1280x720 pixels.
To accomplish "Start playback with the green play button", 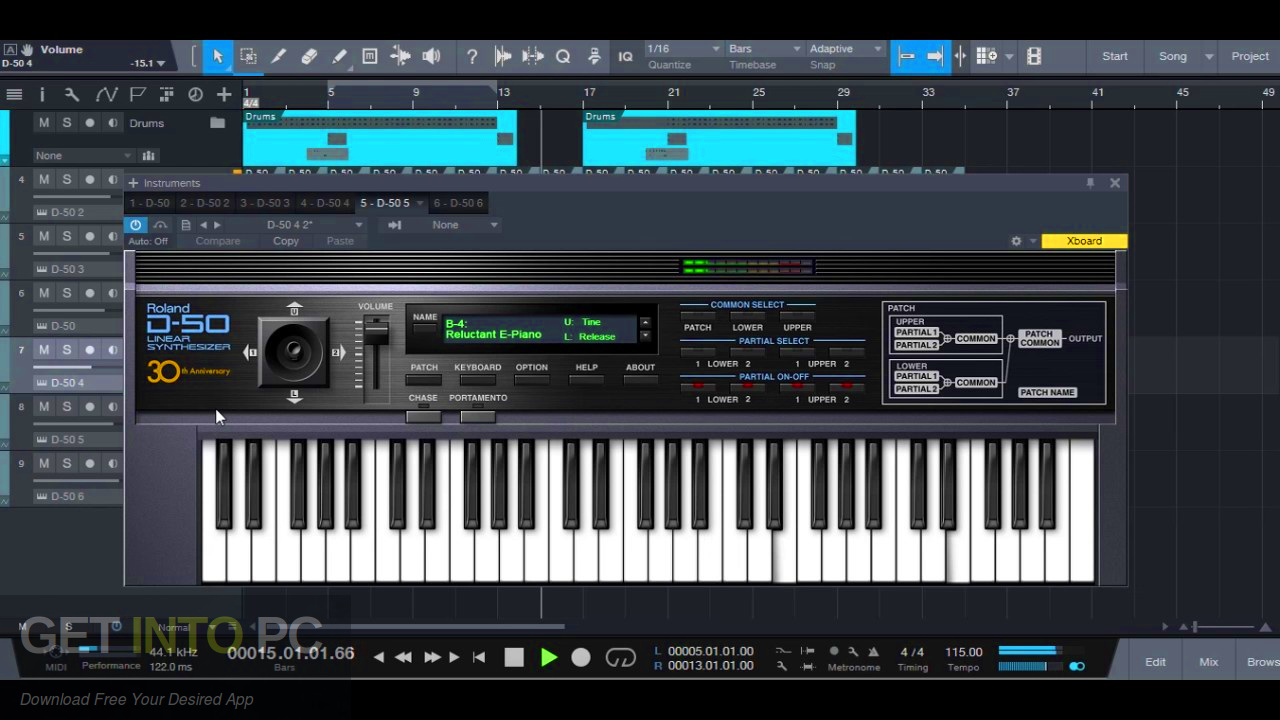I will [x=548, y=658].
